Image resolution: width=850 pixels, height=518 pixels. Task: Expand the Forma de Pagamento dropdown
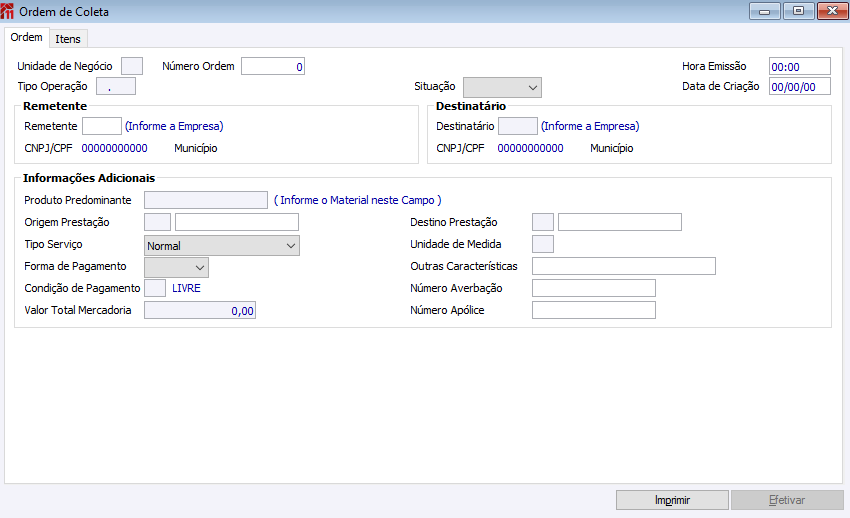(x=176, y=267)
